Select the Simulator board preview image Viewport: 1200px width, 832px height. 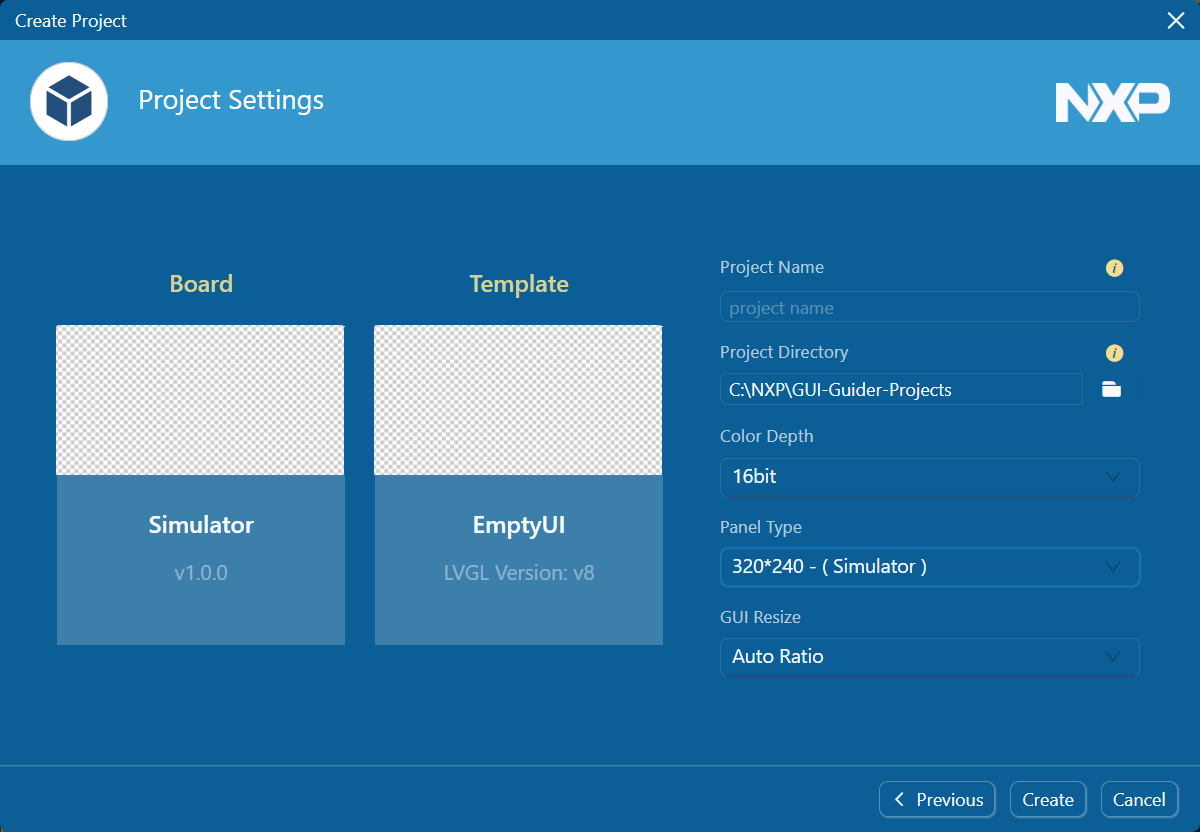[x=200, y=400]
